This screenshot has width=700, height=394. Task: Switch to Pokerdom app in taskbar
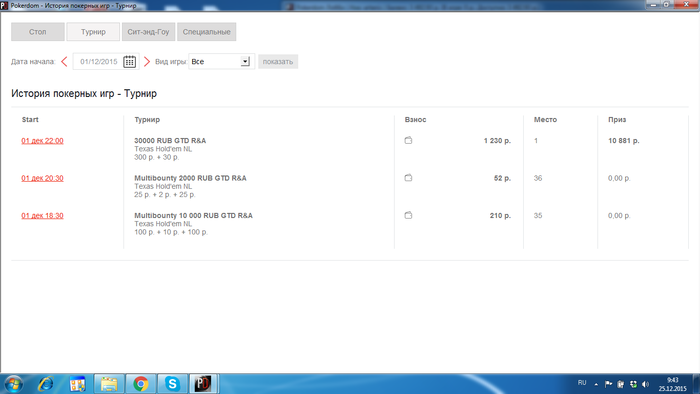(203, 384)
